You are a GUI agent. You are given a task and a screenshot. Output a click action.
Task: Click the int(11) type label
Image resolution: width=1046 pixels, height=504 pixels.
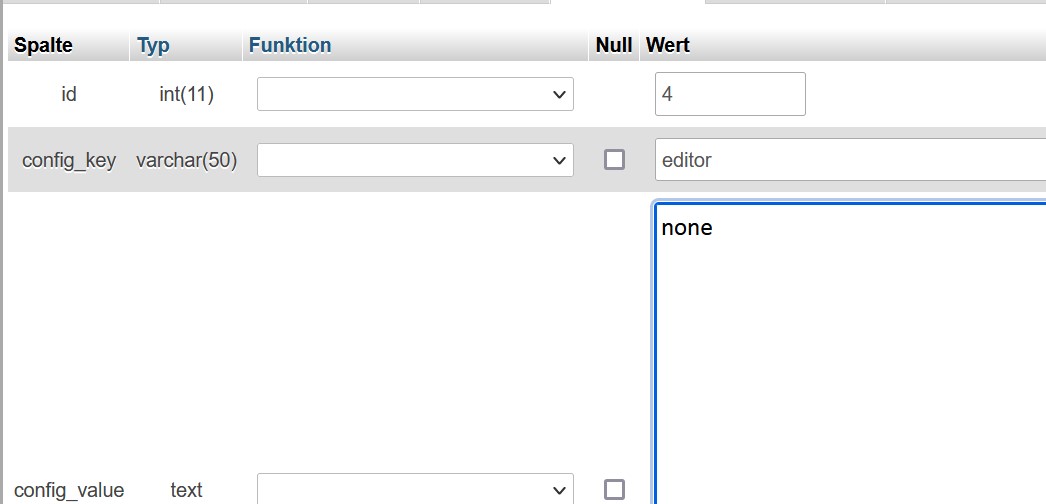click(186, 94)
